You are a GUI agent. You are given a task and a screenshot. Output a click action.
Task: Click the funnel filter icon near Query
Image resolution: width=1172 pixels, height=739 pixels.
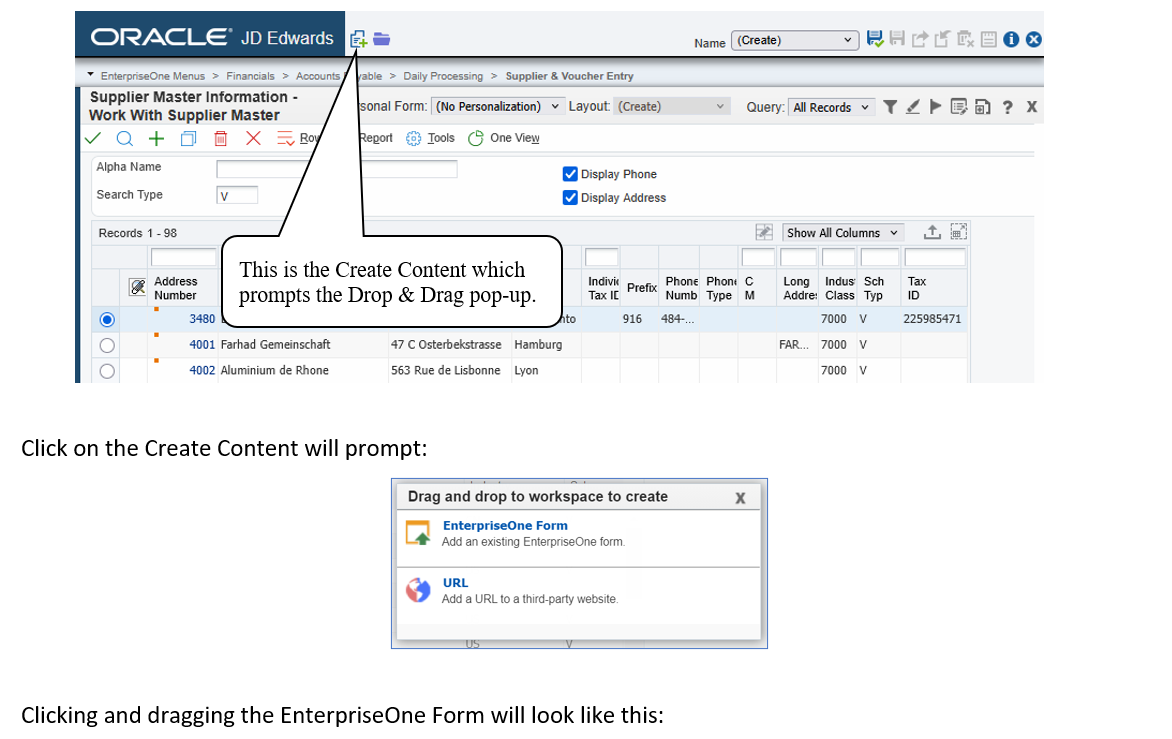coord(890,107)
